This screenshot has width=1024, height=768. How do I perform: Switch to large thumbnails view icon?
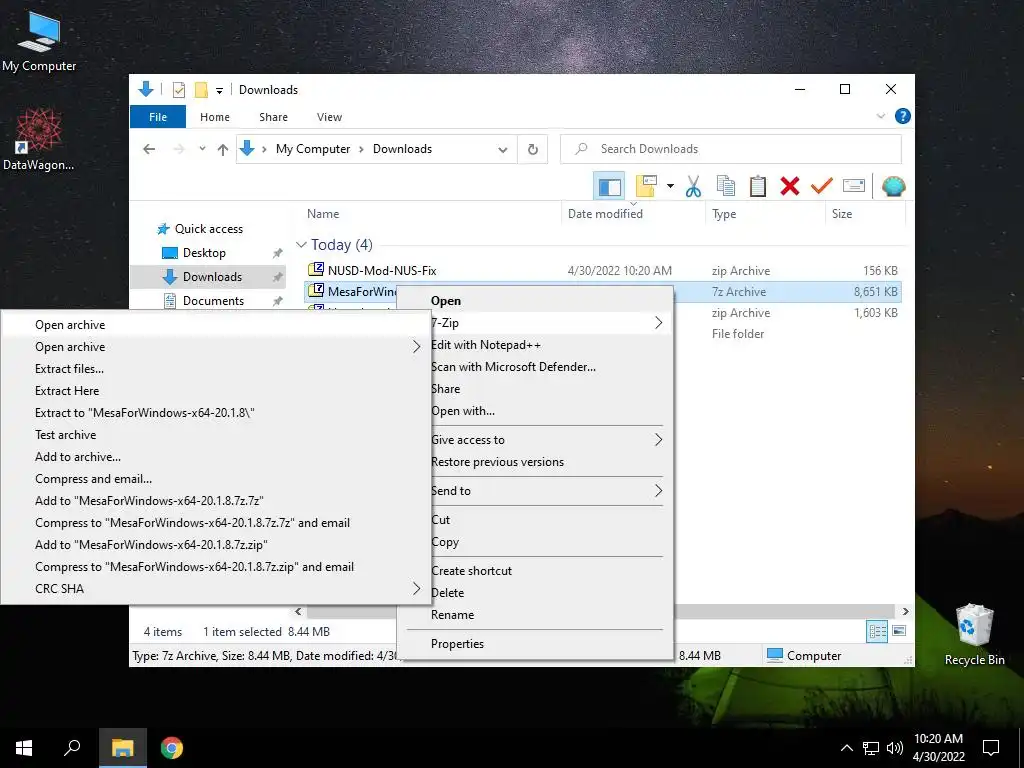pos(899,631)
